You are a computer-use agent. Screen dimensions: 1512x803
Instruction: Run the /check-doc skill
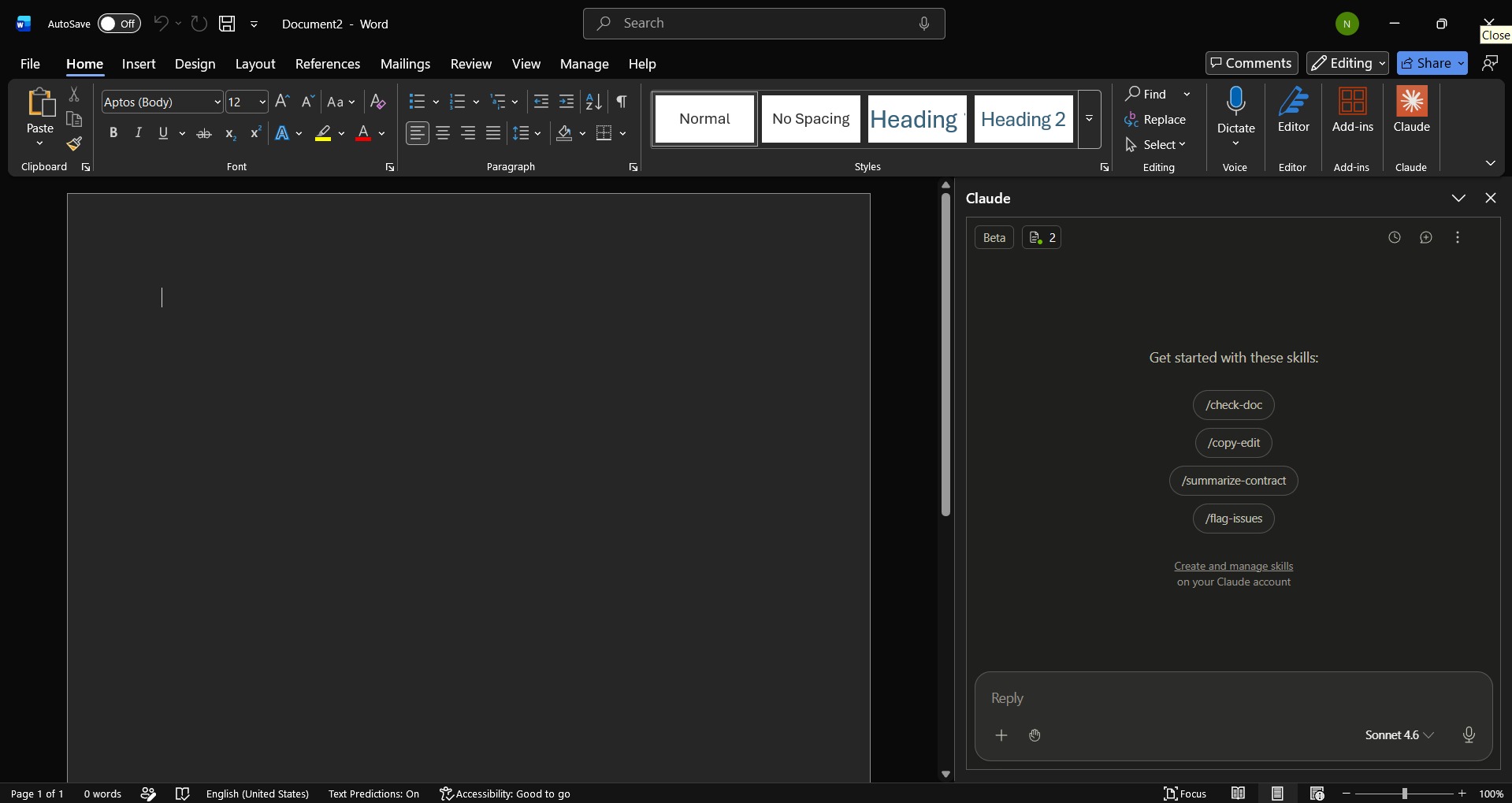pos(1234,405)
